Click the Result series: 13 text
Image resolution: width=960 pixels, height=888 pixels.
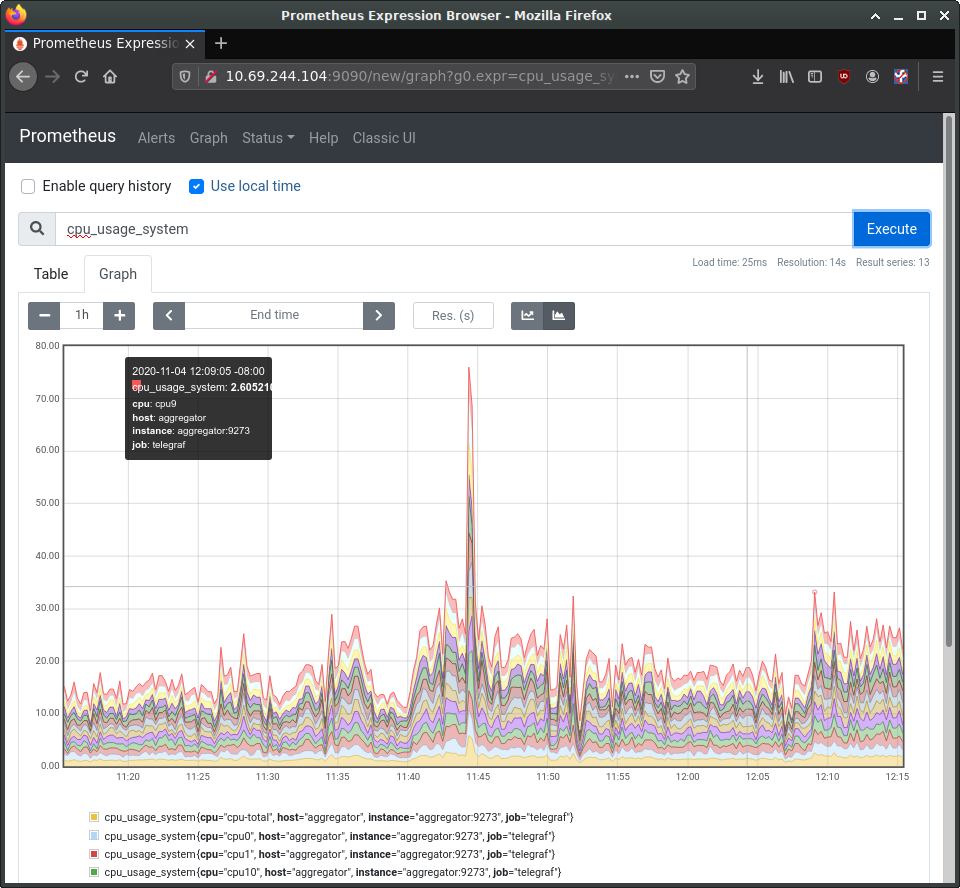click(x=892, y=262)
